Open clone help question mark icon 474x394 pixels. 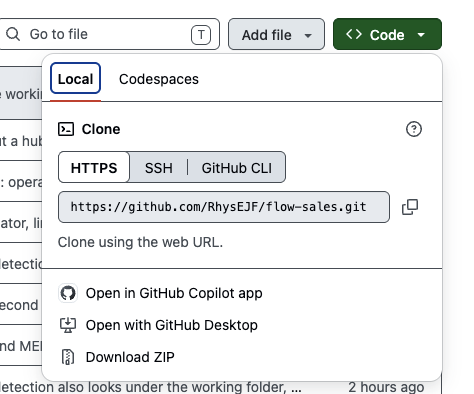coord(414,129)
